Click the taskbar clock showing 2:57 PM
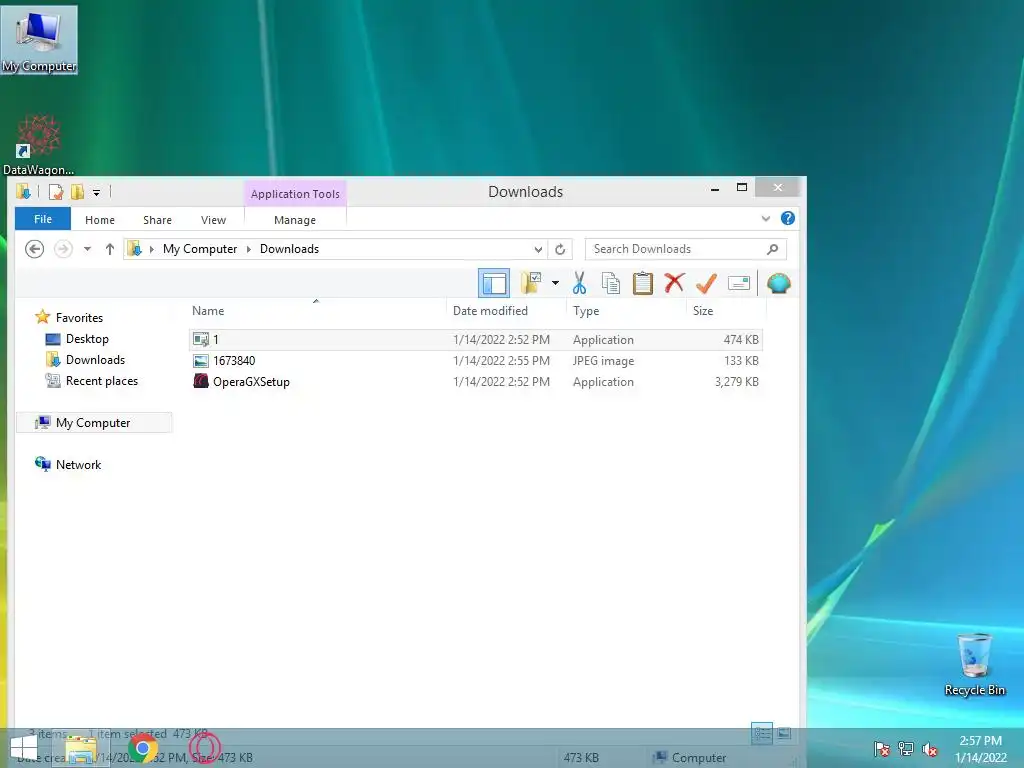1024x768 pixels. click(x=980, y=749)
